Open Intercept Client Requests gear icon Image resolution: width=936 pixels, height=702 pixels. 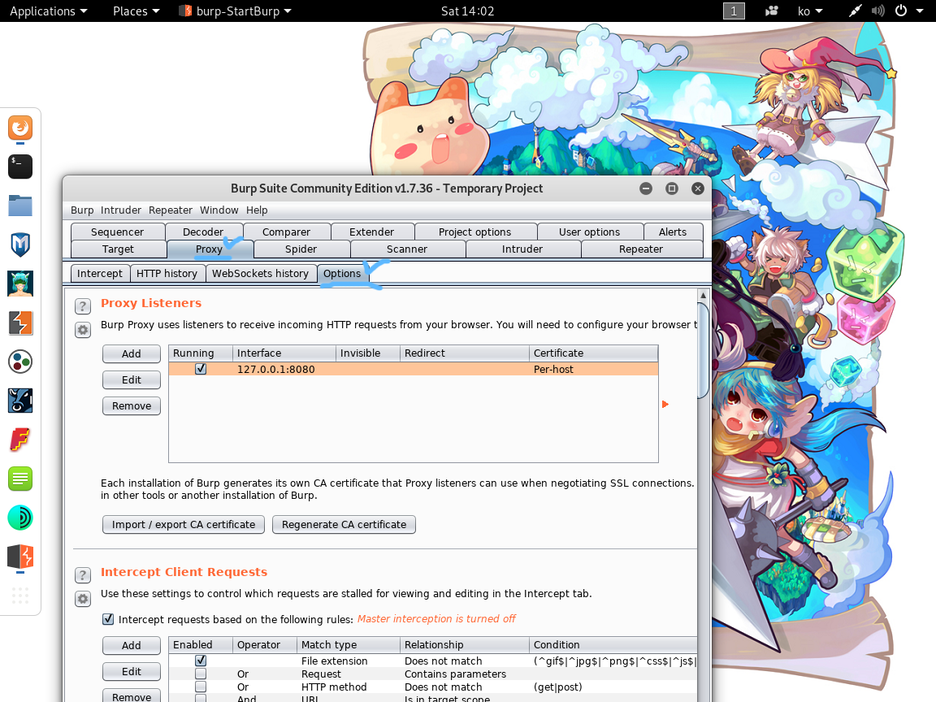tap(82, 598)
